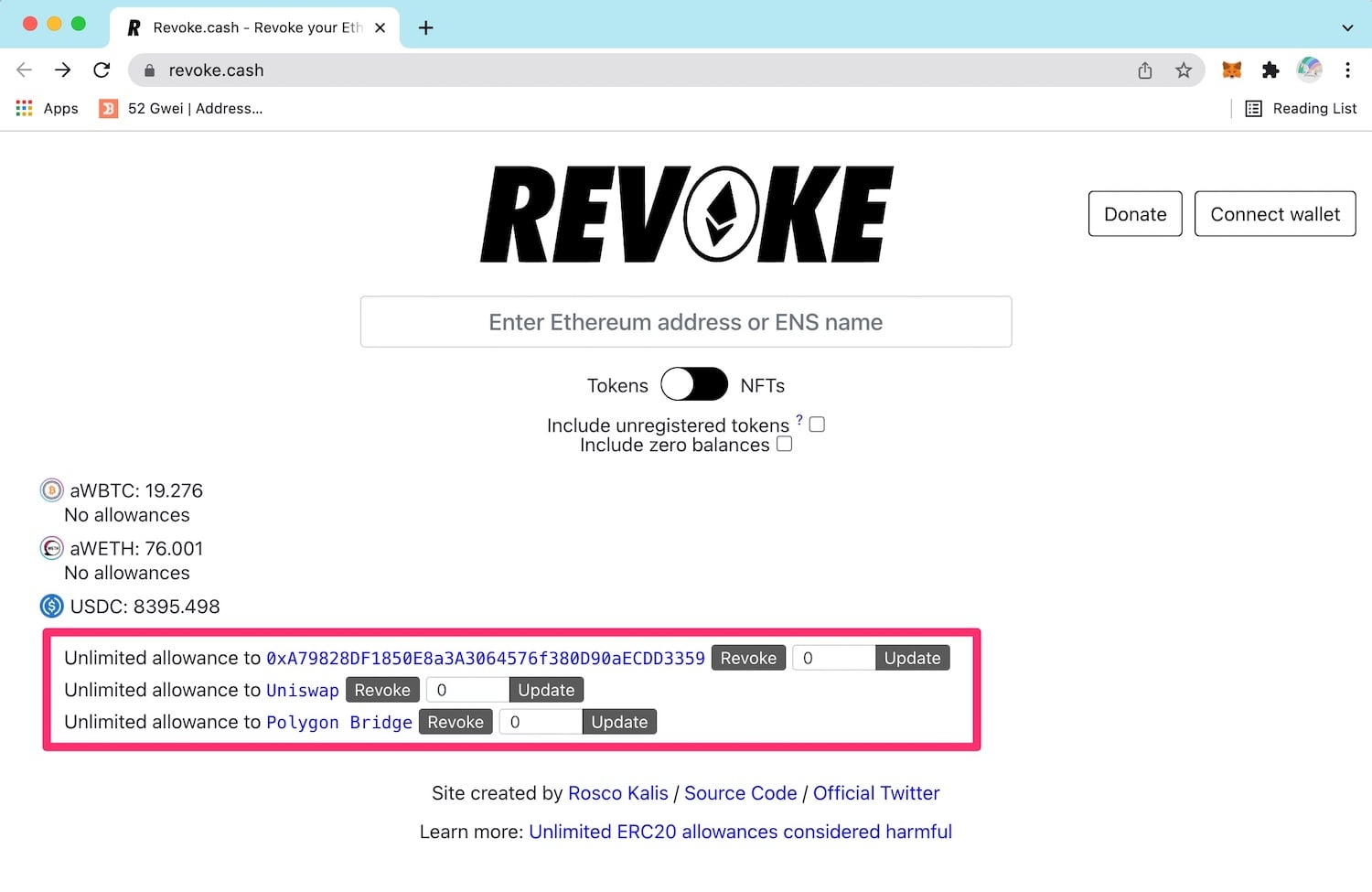The image size is (1372, 892).
Task: Edit allowance amount for 0xA79828DF address
Action: click(833, 658)
